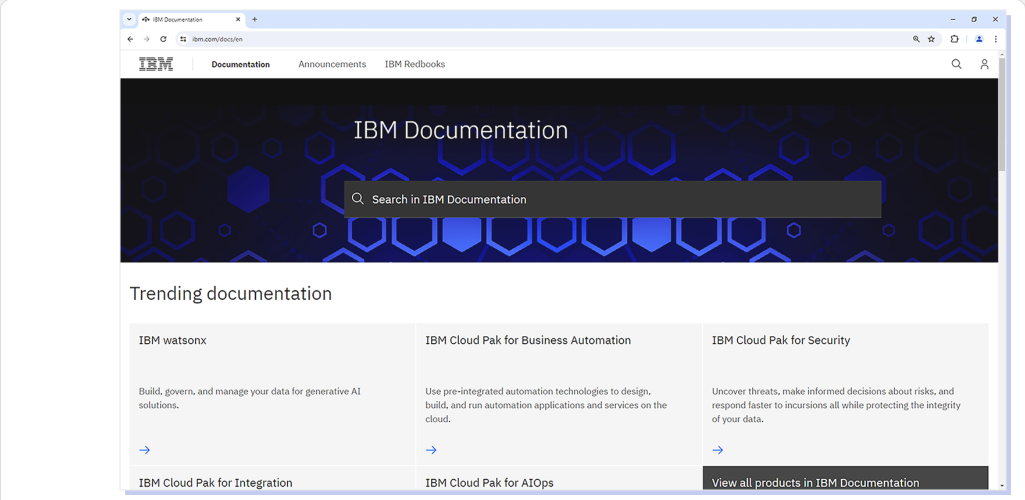Click the browser forward arrow
The image size is (1025, 500).
click(x=146, y=39)
